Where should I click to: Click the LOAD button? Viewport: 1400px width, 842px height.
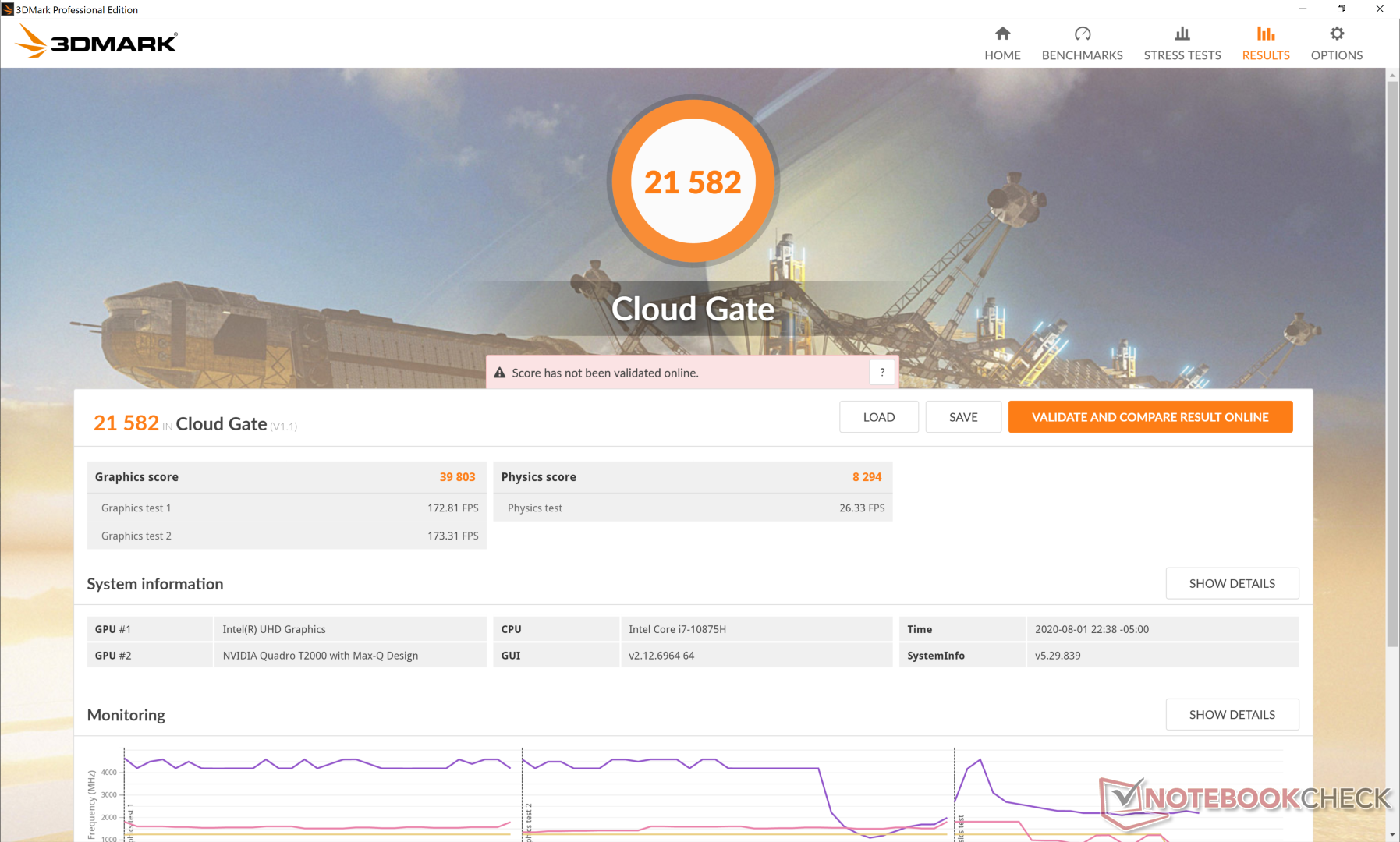coord(878,417)
